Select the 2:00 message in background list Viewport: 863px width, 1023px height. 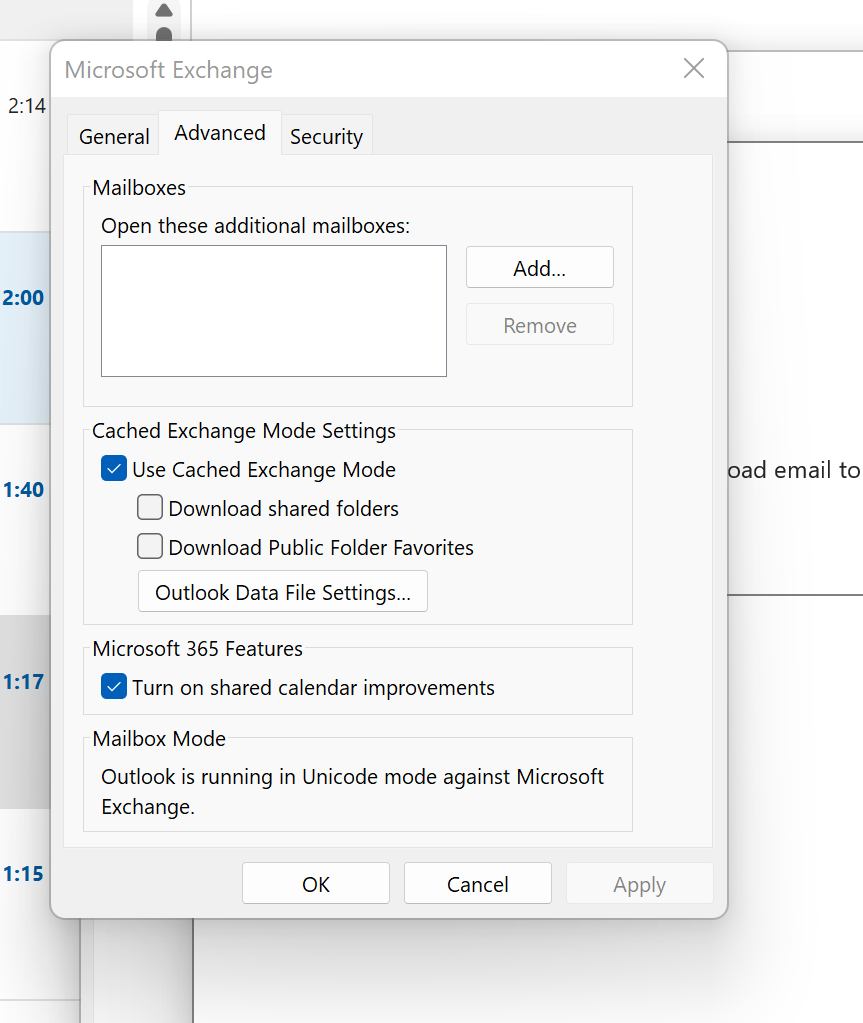pyautogui.click(x=25, y=328)
